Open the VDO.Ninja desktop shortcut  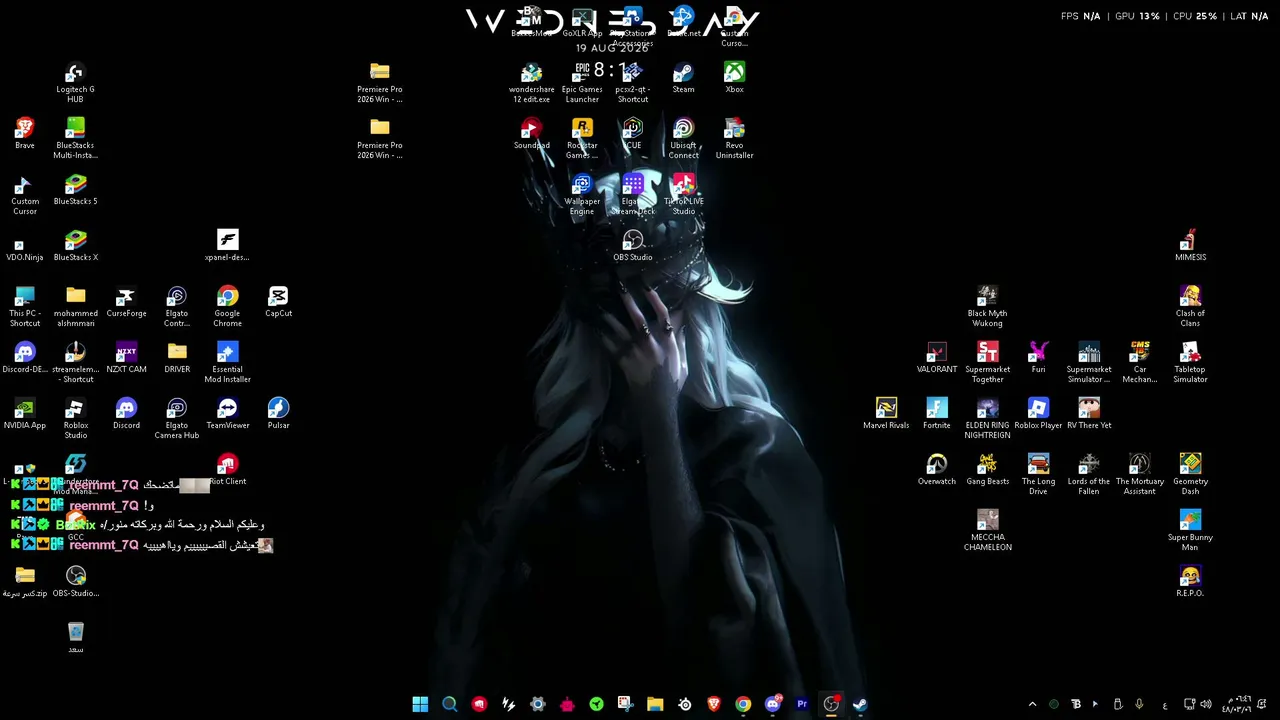(25, 246)
